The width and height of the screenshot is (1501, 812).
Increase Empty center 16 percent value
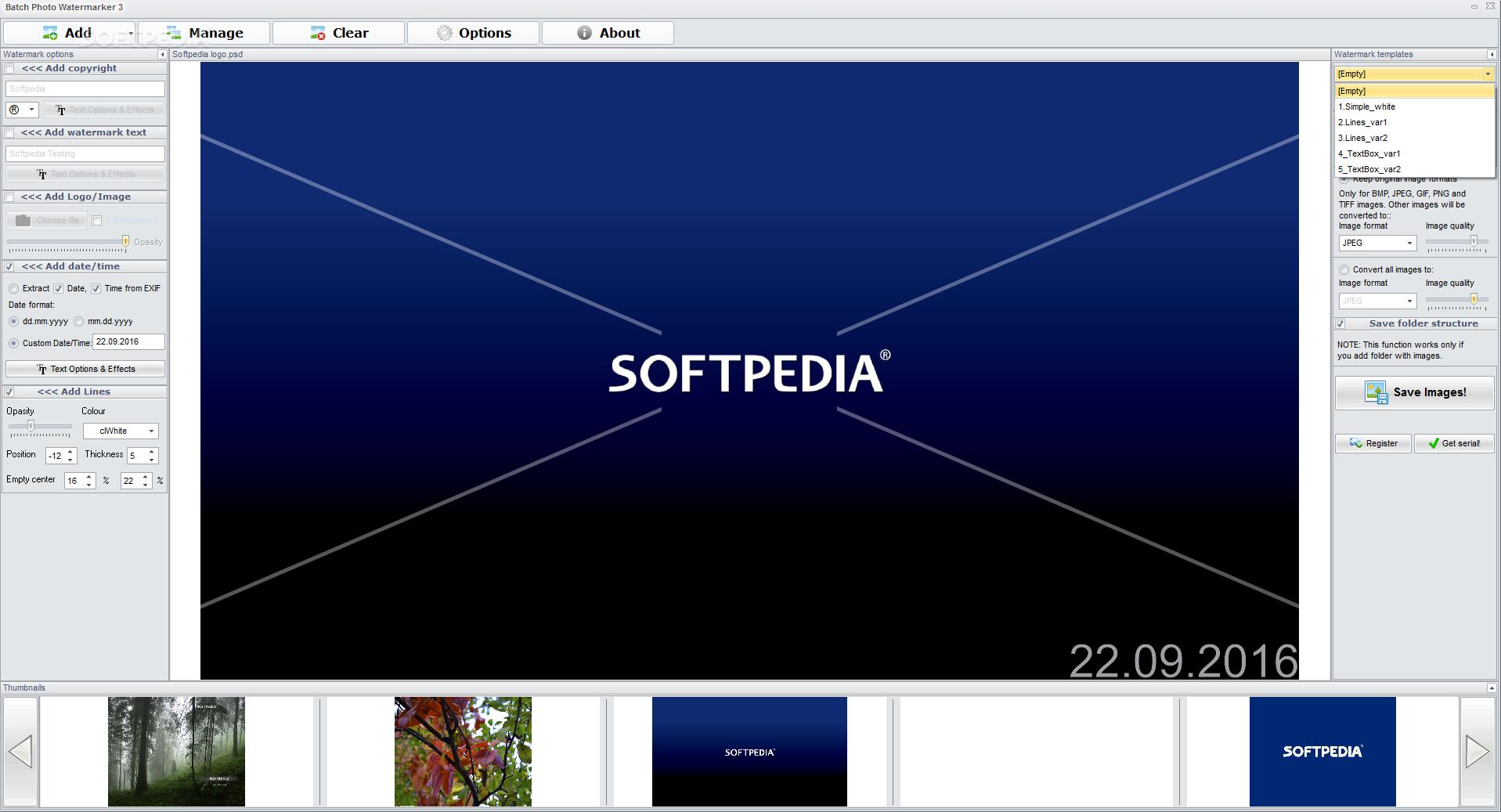[x=89, y=477]
